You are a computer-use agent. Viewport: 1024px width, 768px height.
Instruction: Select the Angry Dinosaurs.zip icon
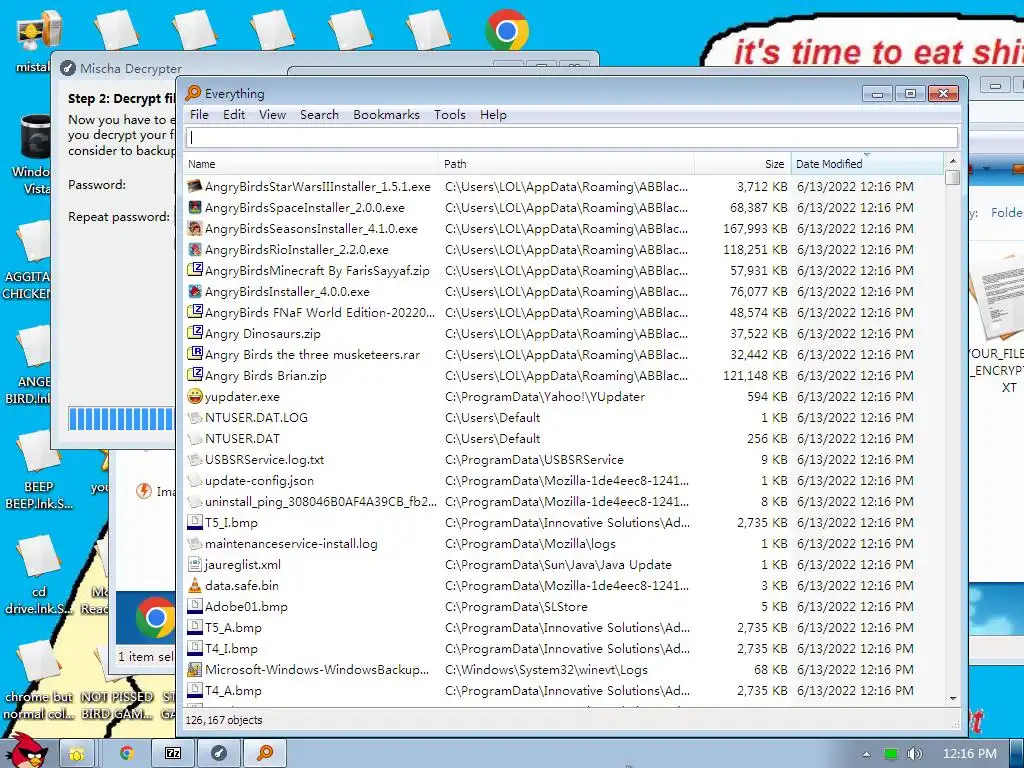pos(195,332)
